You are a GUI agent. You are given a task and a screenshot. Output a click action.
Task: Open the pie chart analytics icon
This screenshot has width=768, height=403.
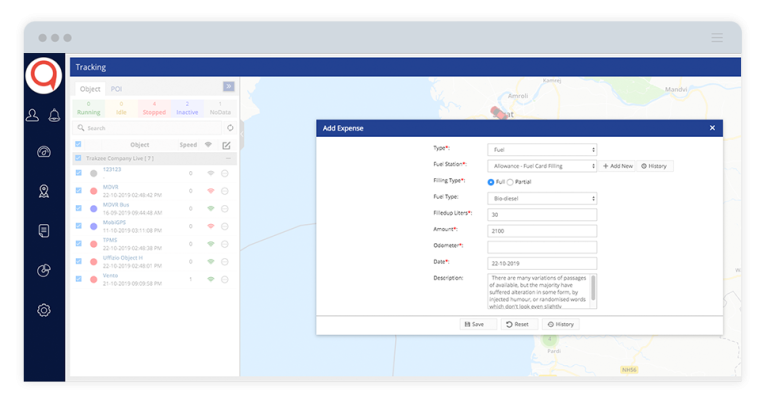click(x=44, y=270)
